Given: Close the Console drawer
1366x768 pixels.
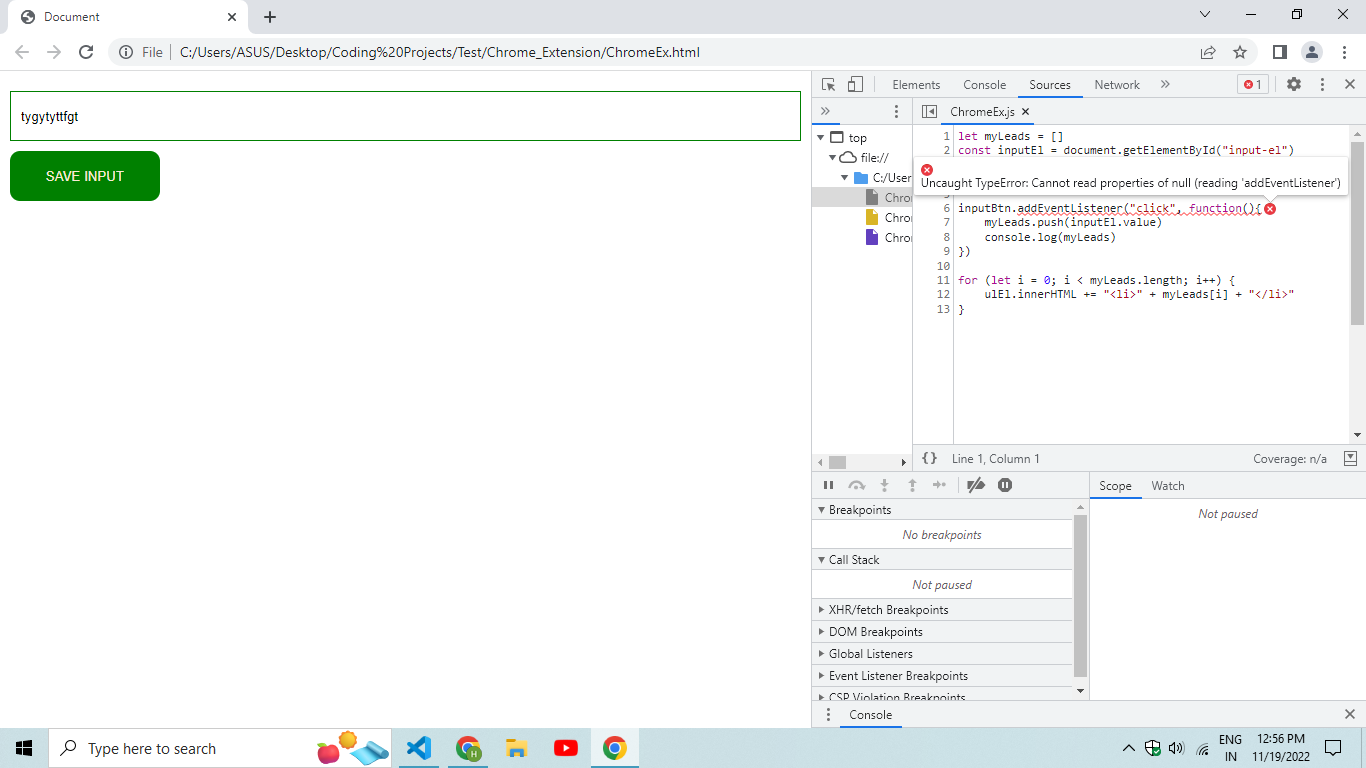Looking at the screenshot, I should click(x=1350, y=715).
